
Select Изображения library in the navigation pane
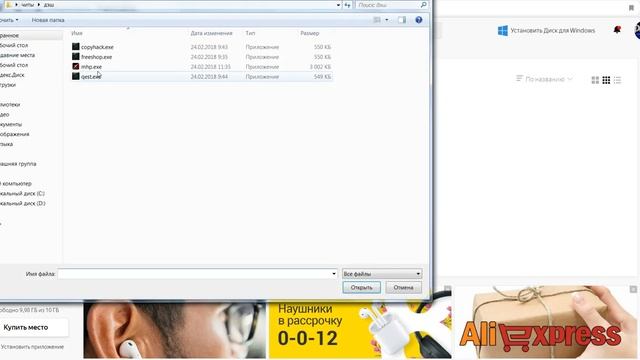coord(15,134)
